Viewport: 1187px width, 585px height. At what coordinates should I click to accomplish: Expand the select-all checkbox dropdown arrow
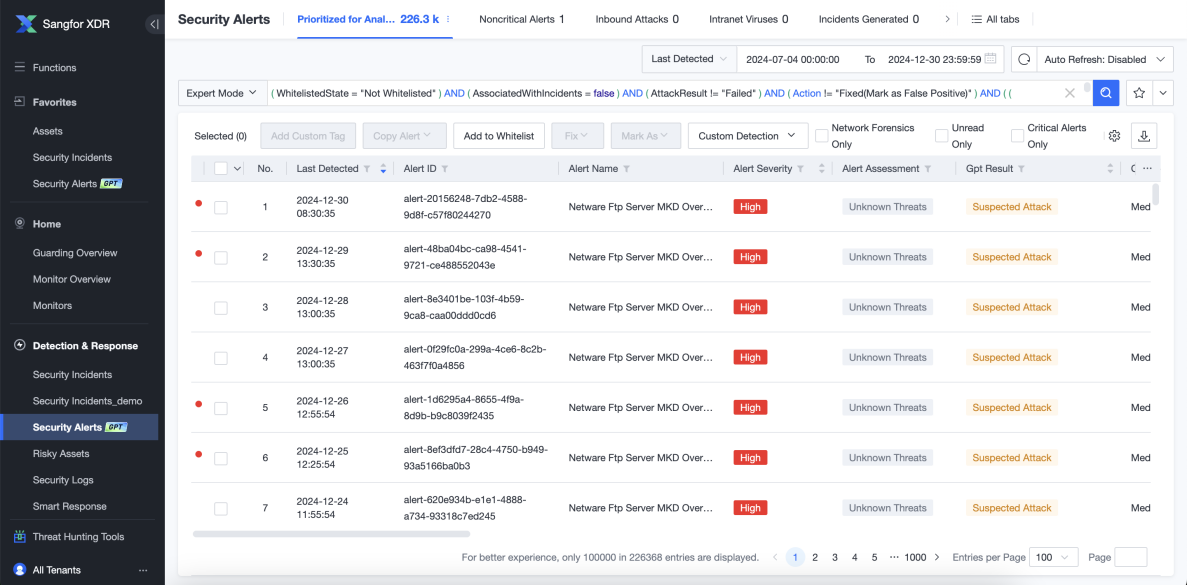tap(238, 169)
